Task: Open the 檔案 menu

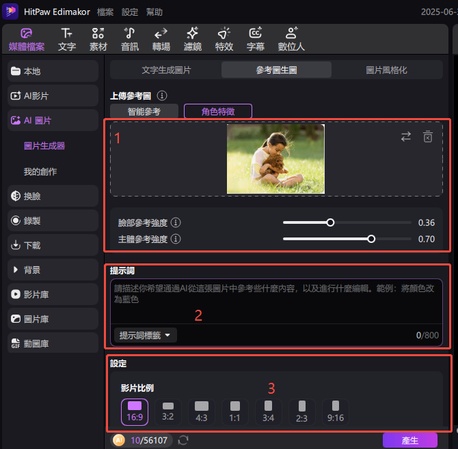Action: (x=105, y=12)
